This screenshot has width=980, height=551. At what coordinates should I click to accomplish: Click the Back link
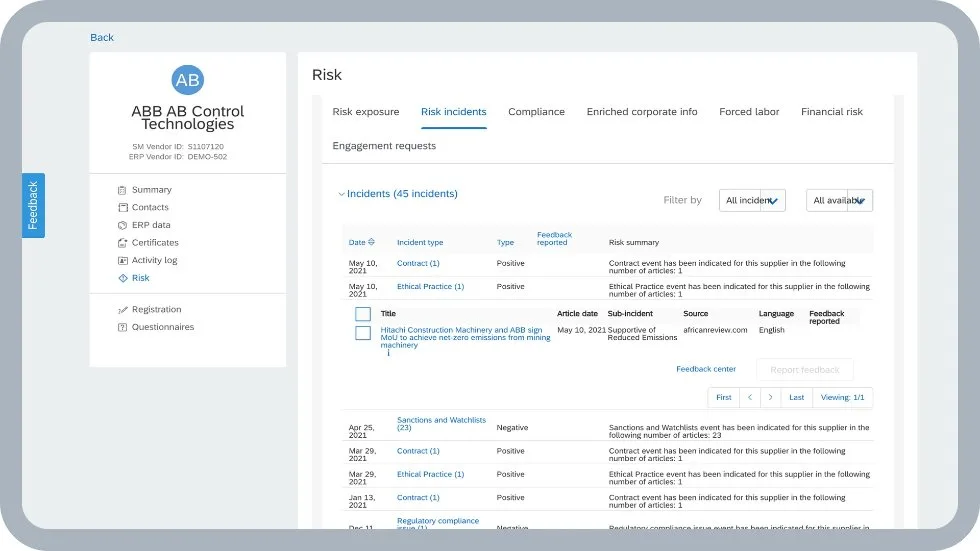coord(102,37)
